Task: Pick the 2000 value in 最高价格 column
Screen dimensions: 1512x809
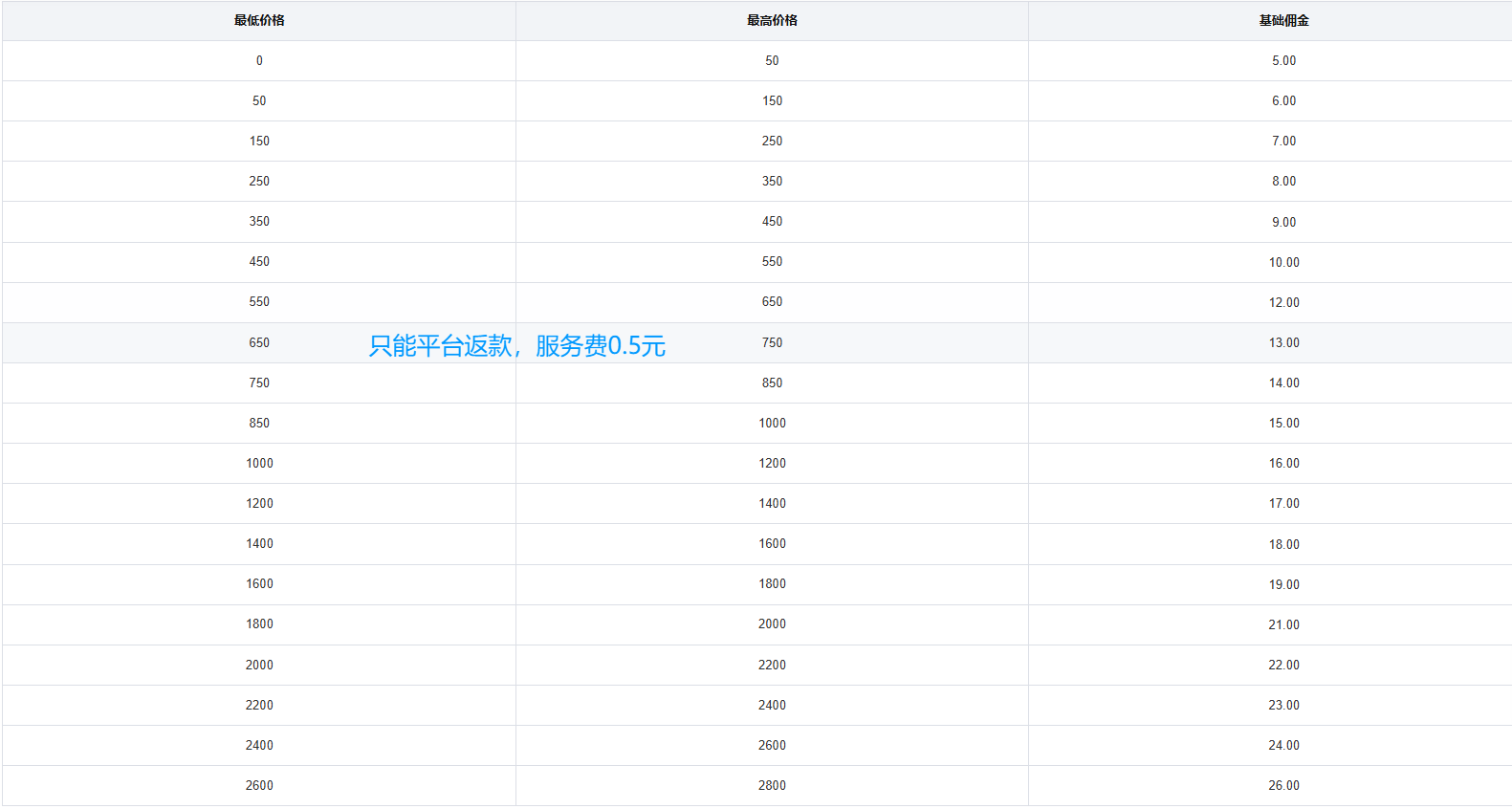Action: pos(772,624)
